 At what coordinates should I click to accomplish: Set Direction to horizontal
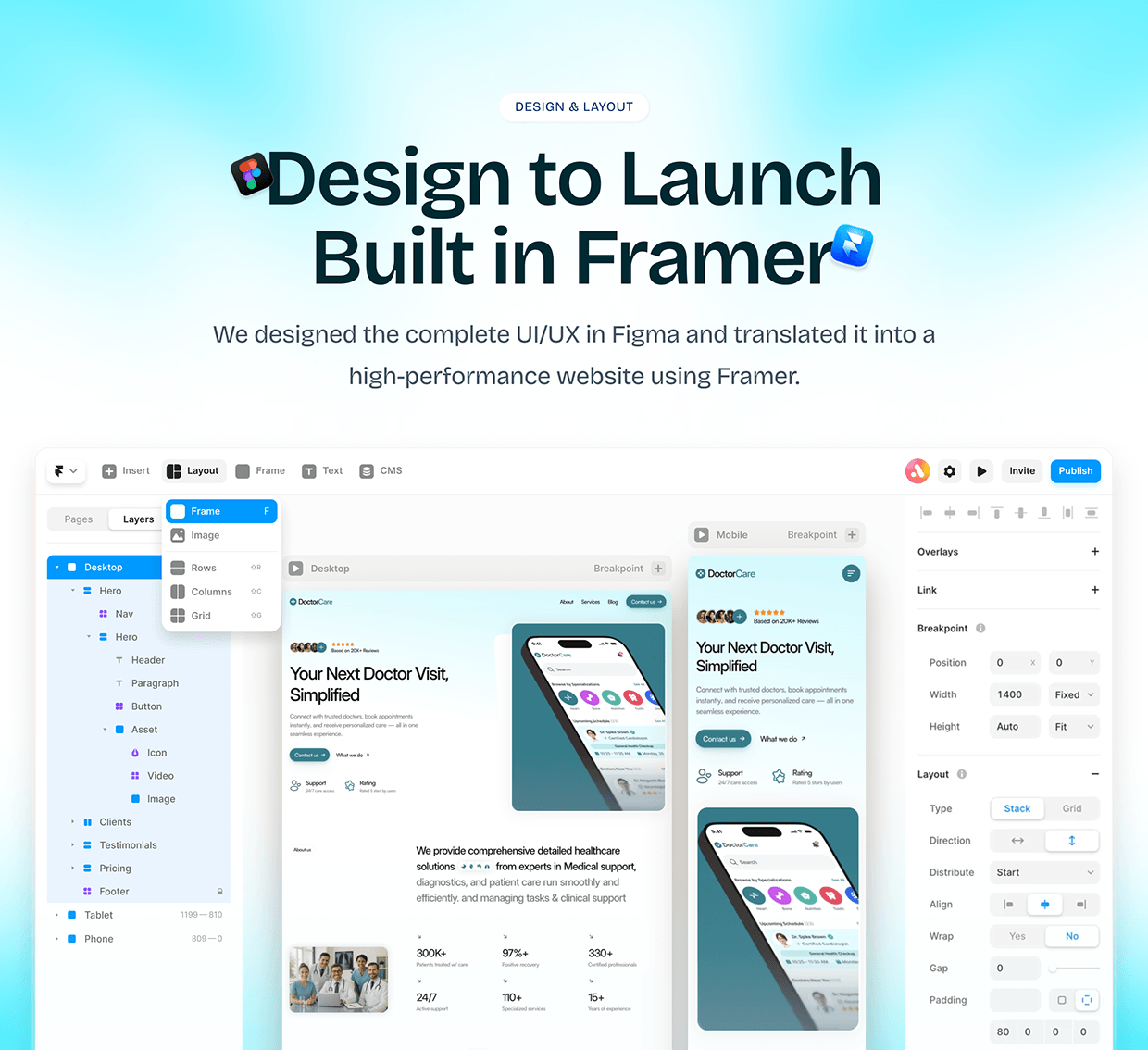(x=1017, y=841)
